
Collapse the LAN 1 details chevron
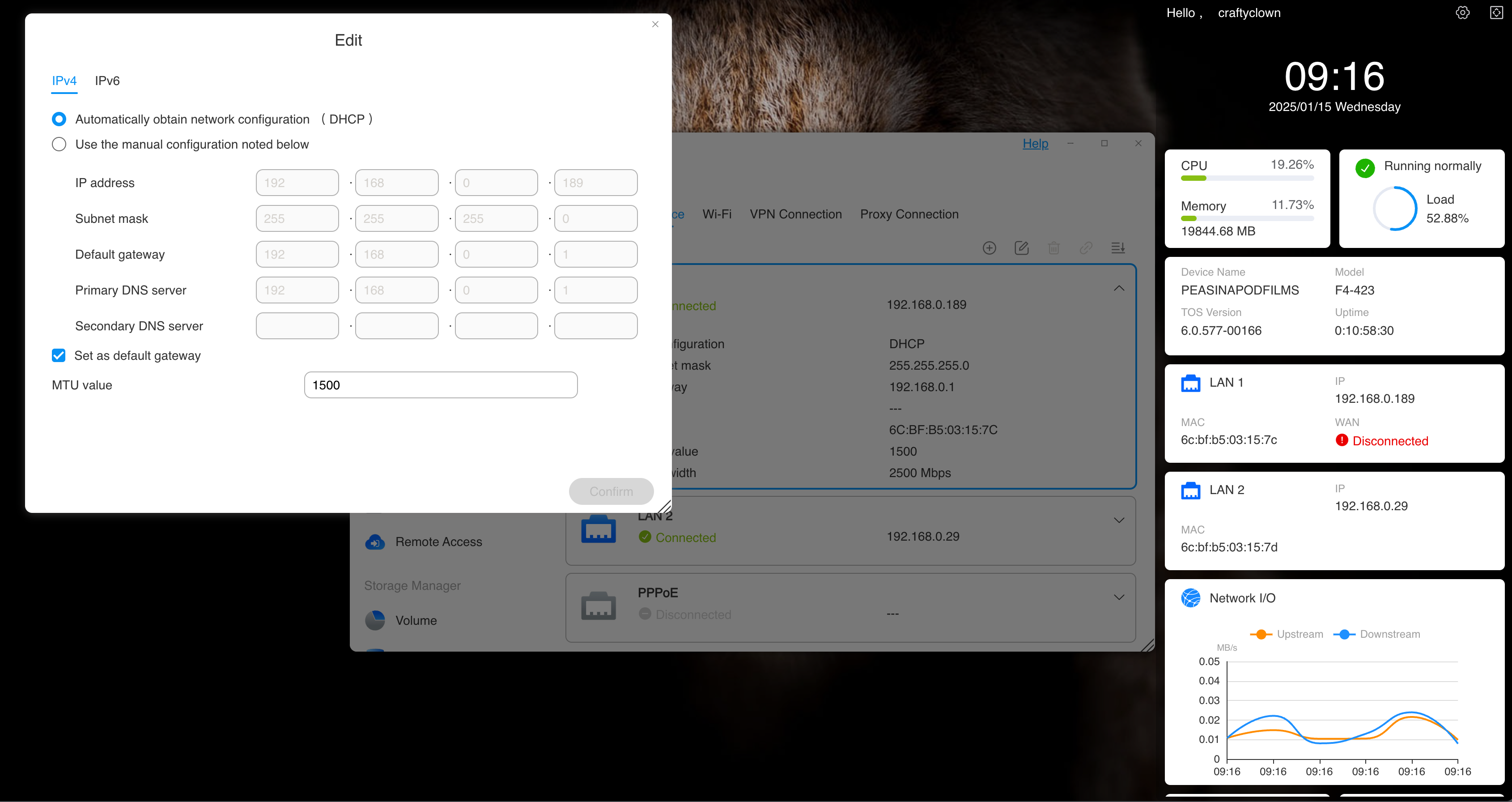click(x=1119, y=288)
